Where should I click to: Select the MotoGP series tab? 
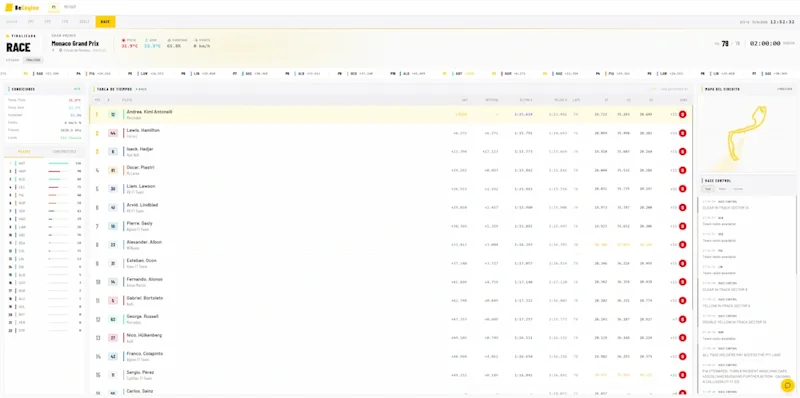[x=70, y=7]
